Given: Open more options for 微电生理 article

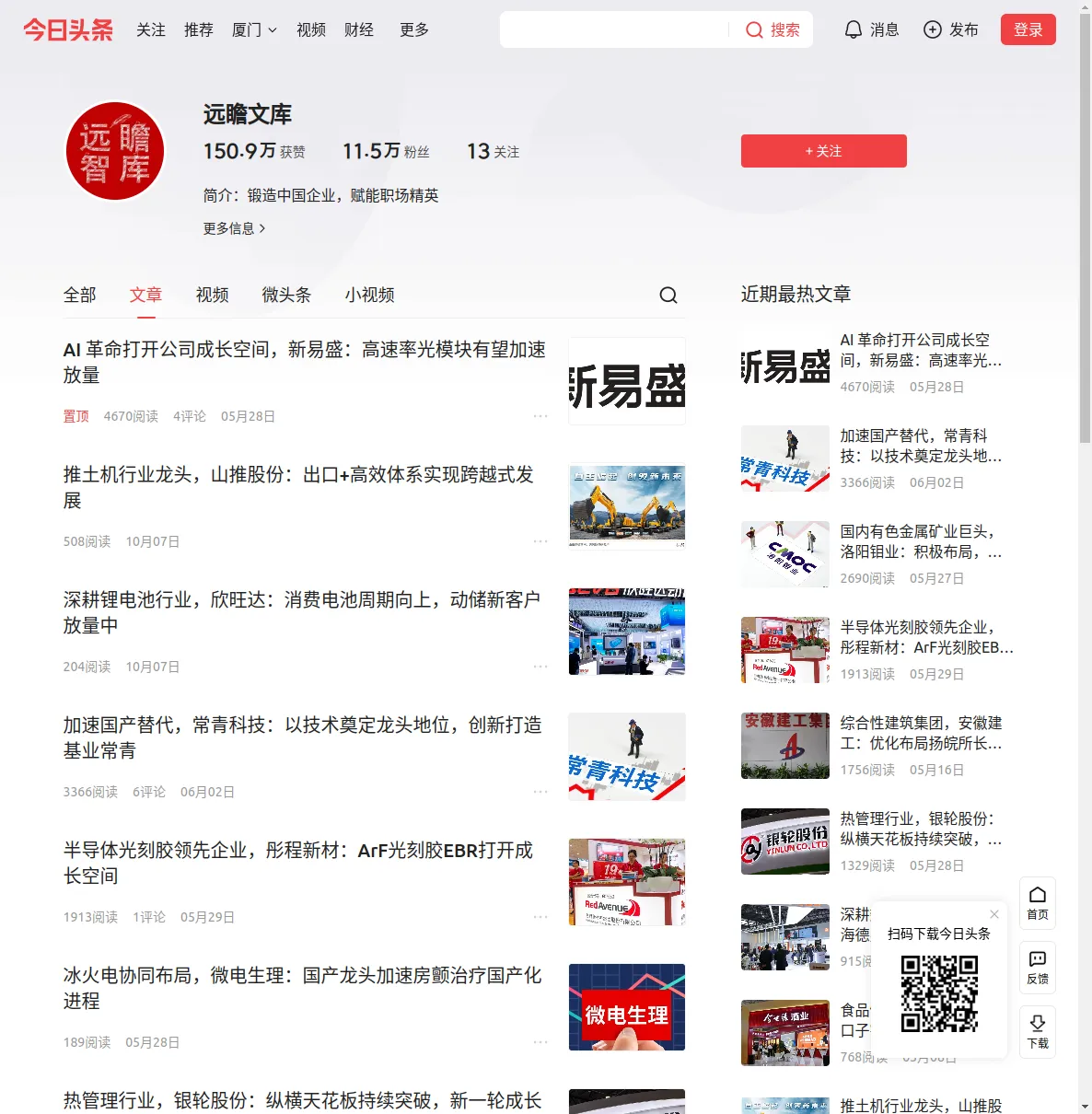Looking at the screenshot, I should [540, 1042].
